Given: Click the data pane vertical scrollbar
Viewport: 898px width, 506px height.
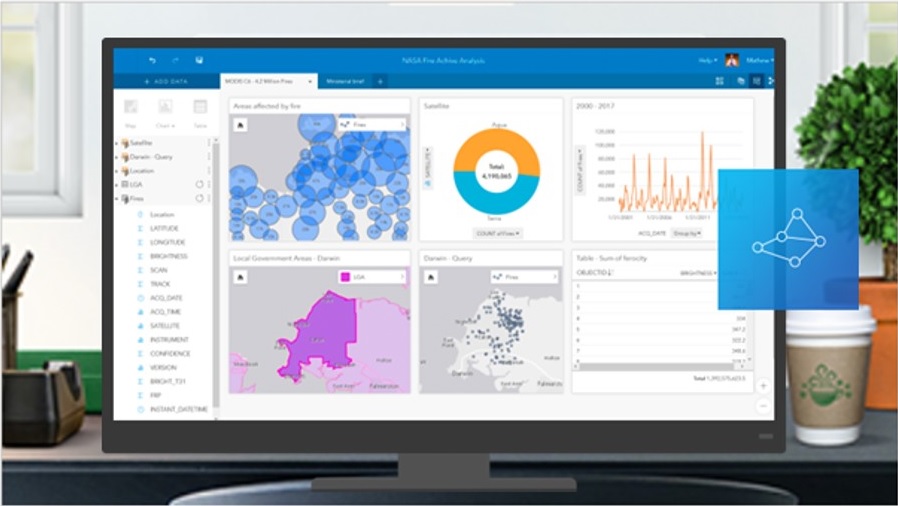Looking at the screenshot, I should [x=215, y=275].
